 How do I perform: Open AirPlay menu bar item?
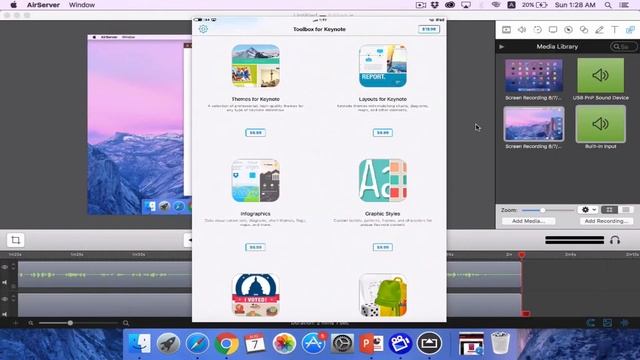(x=465, y=5)
